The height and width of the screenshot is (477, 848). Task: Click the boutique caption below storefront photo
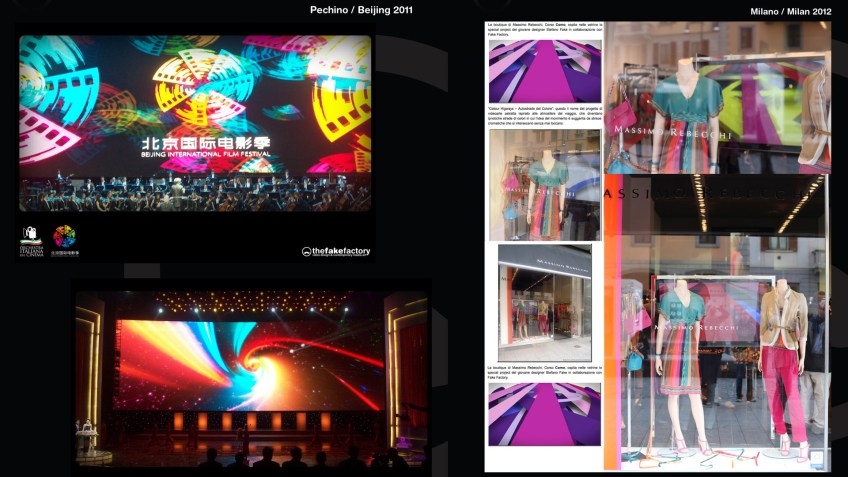point(544,371)
